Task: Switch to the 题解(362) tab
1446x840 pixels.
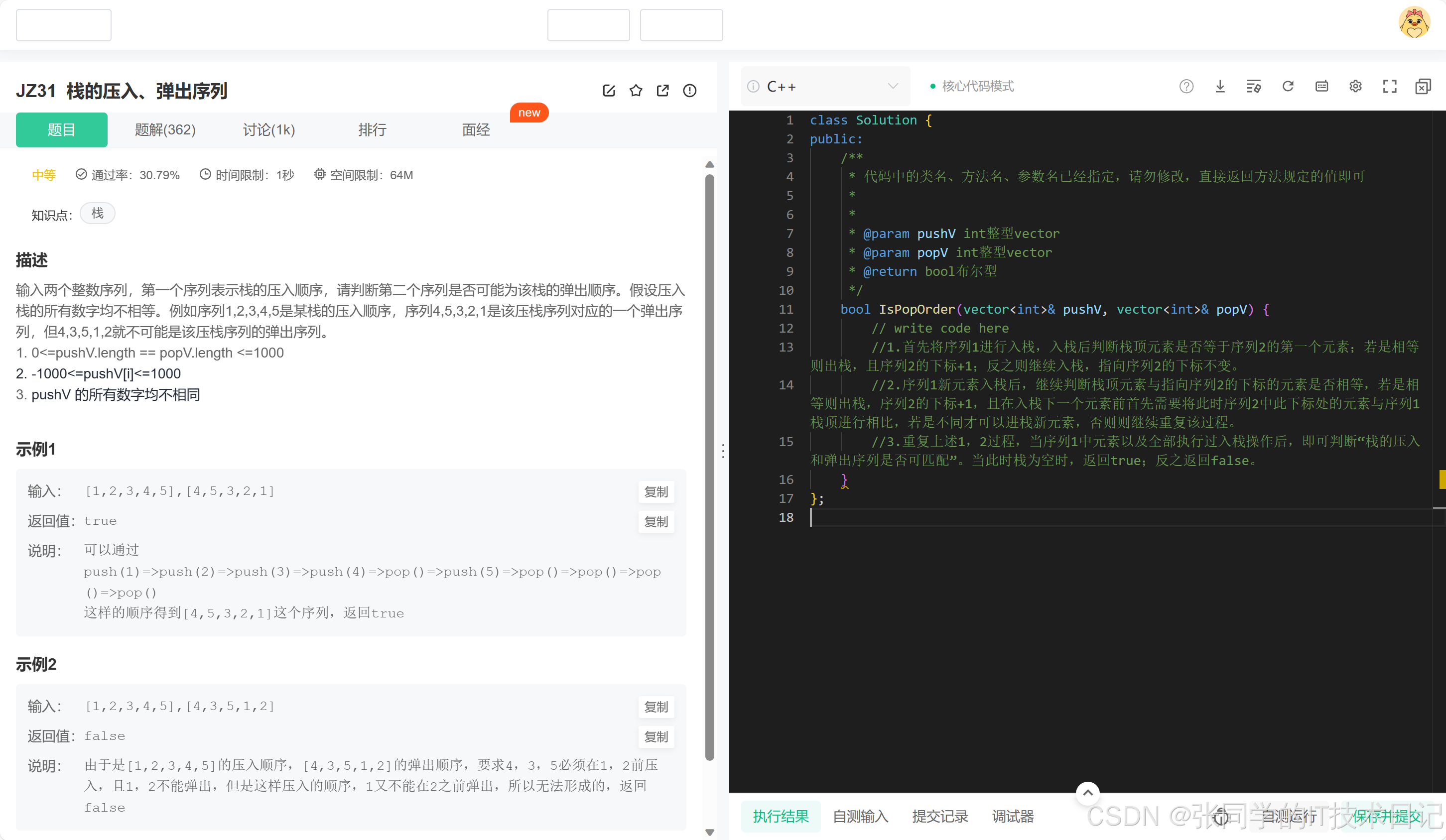Action: click(165, 129)
